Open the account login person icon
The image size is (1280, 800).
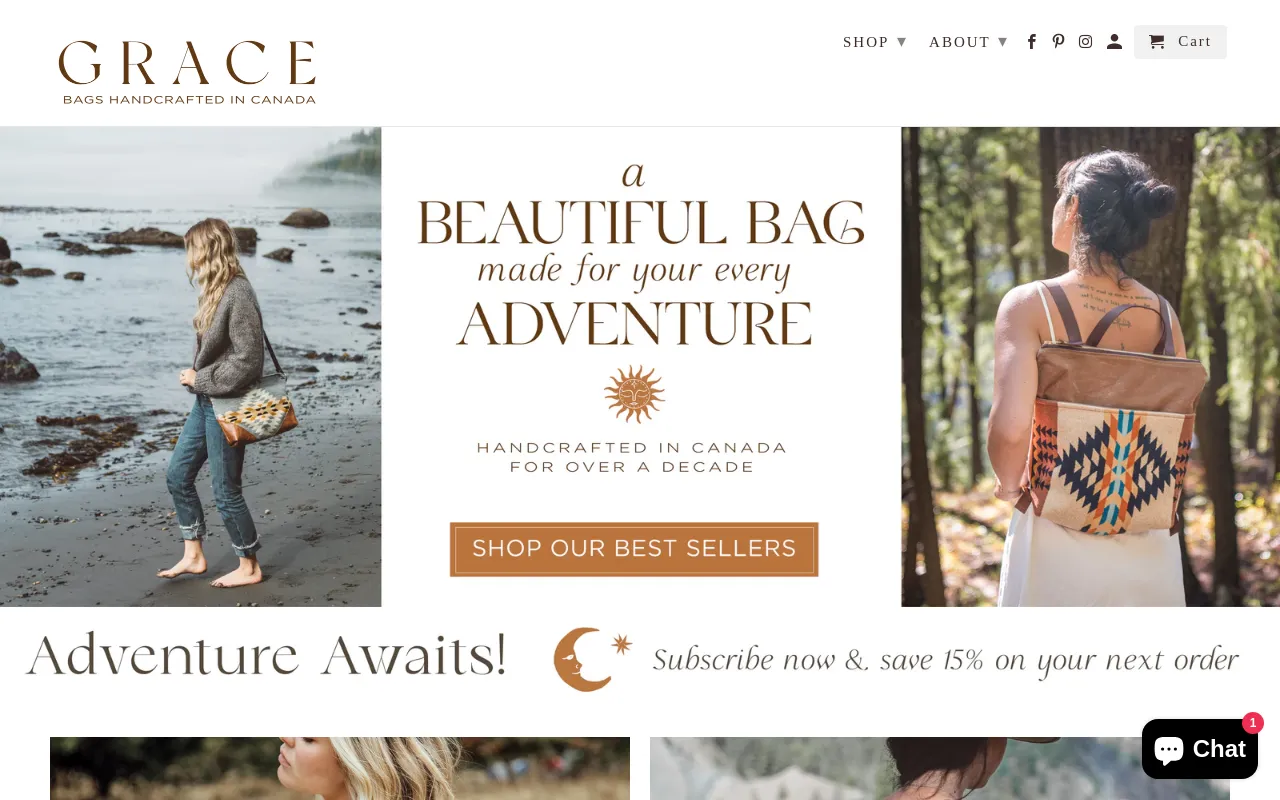tap(1114, 42)
